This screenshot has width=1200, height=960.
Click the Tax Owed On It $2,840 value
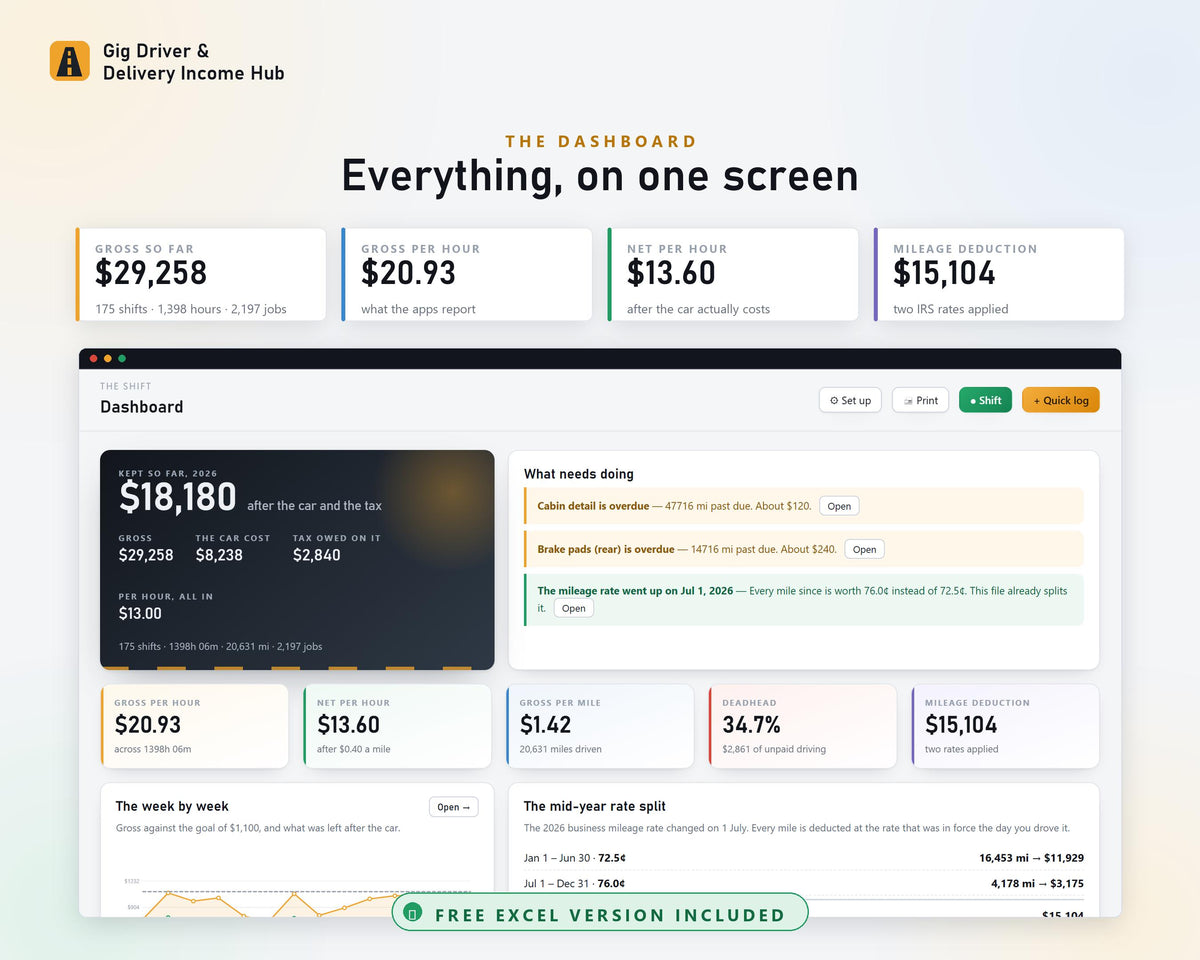coord(316,555)
